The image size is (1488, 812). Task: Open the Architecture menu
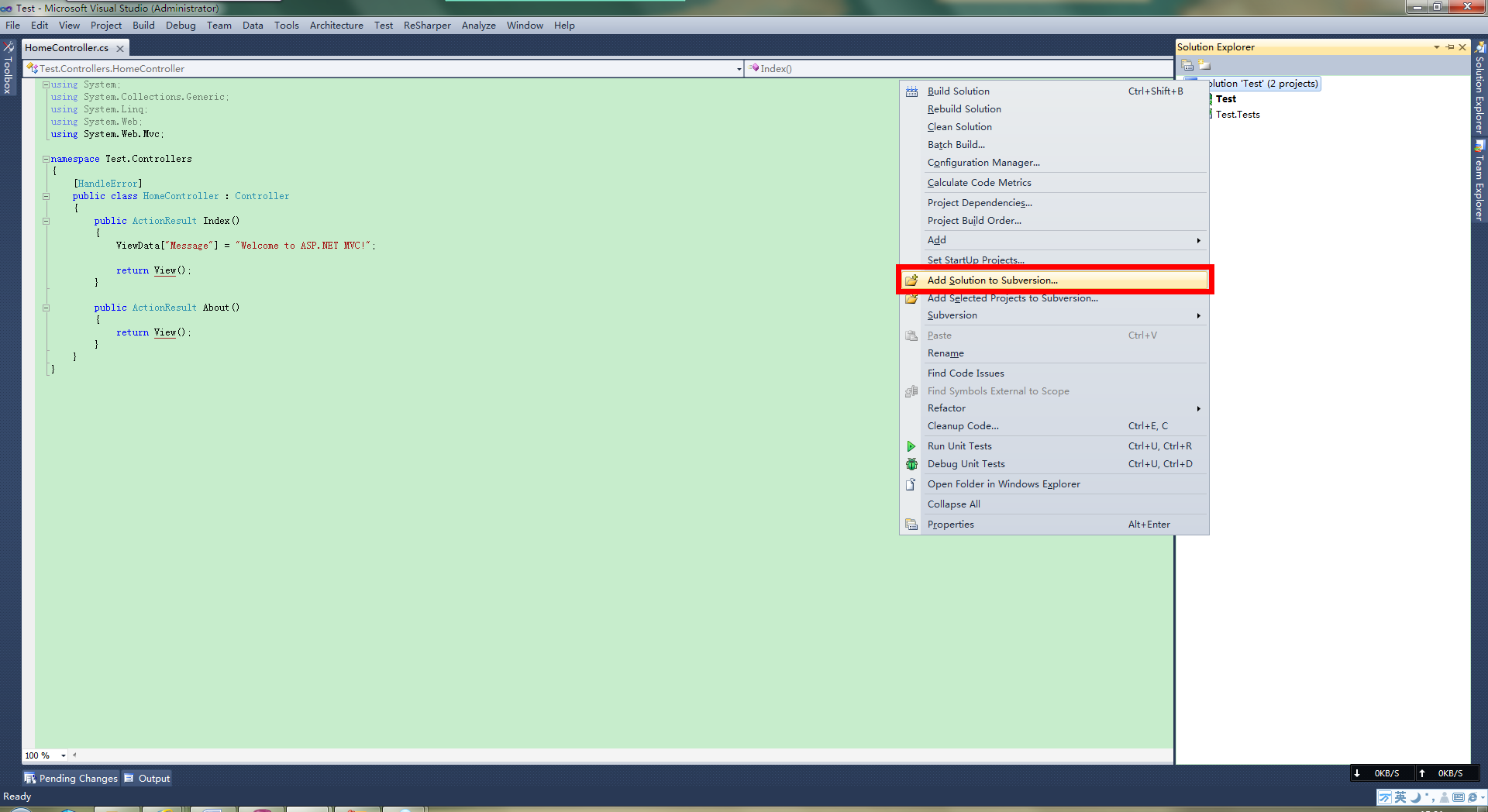coord(336,26)
